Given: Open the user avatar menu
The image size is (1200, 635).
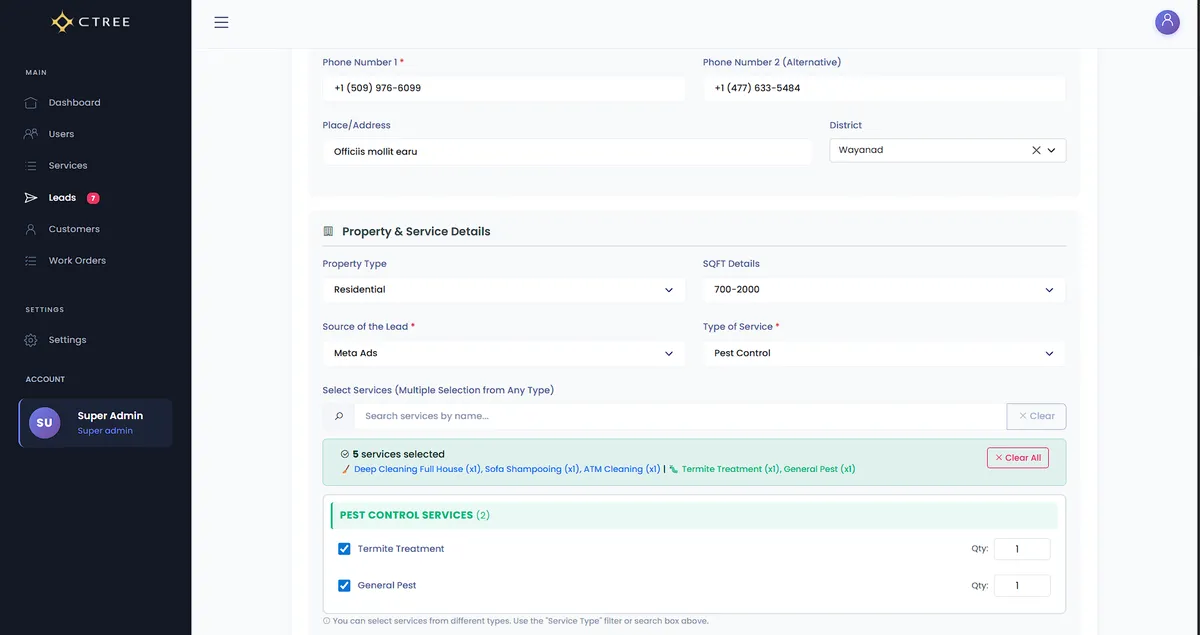Looking at the screenshot, I should 1167,22.
